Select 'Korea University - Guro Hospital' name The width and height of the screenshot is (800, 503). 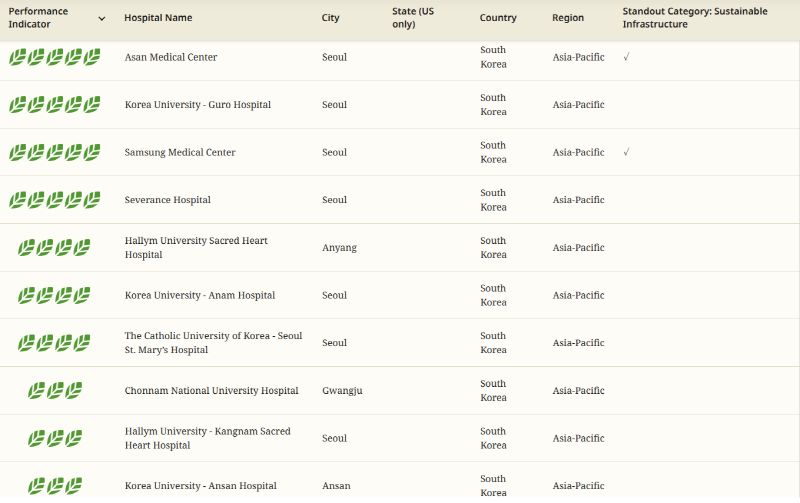(198, 105)
